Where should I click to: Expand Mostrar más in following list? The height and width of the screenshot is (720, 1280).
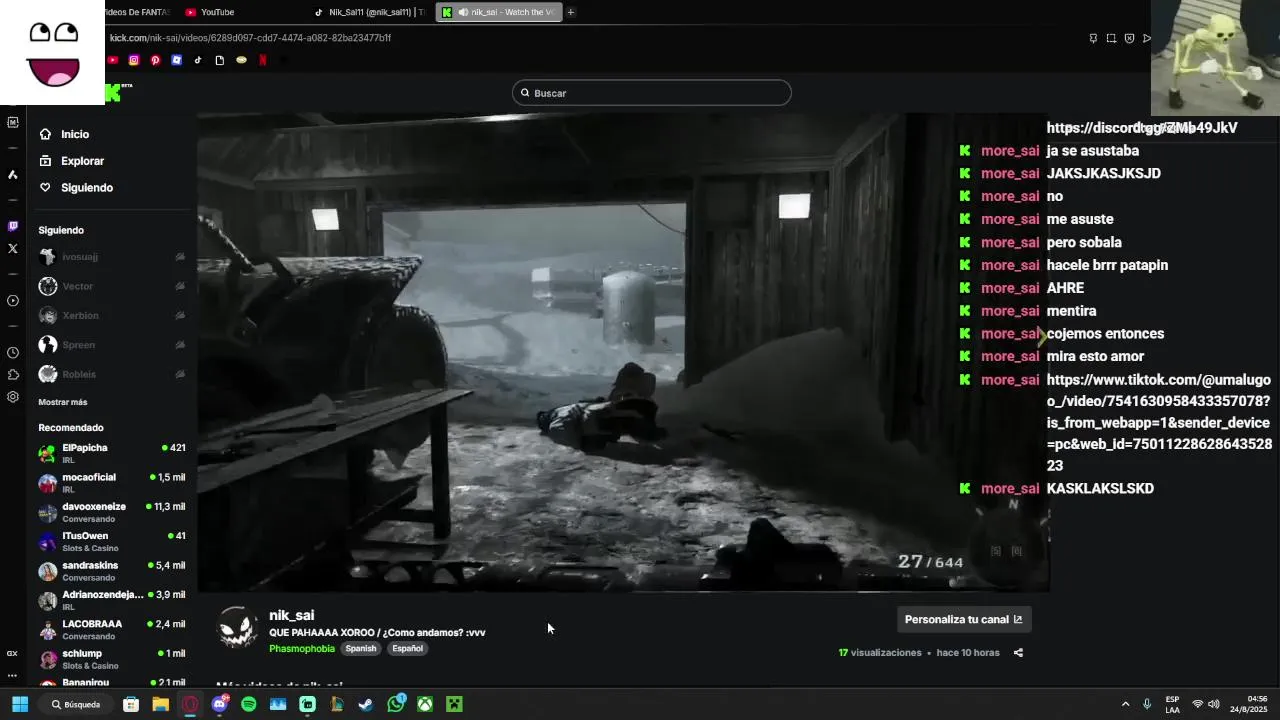[63, 402]
